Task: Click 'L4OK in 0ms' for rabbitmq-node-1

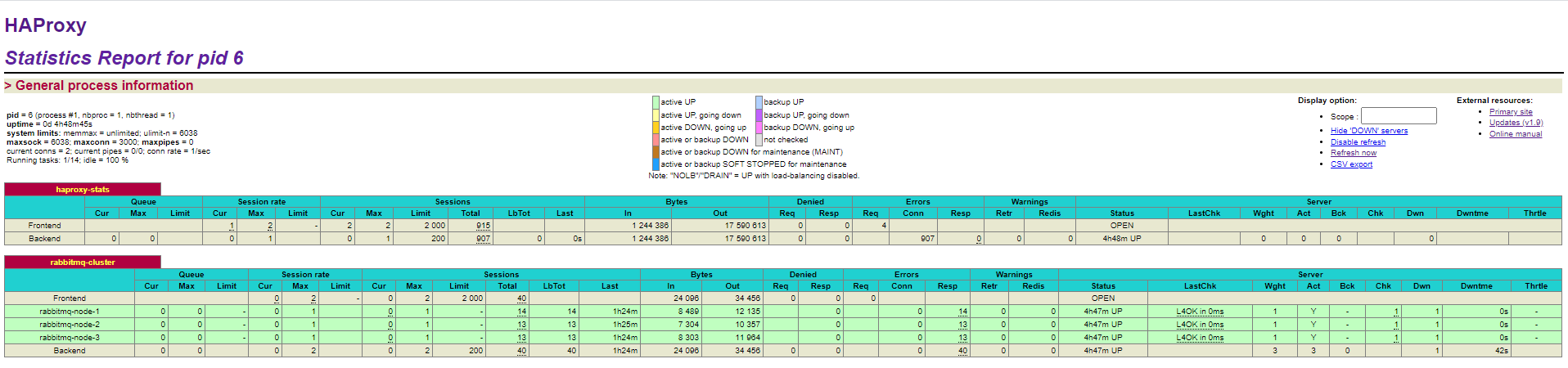Action: click(1200, 312)
